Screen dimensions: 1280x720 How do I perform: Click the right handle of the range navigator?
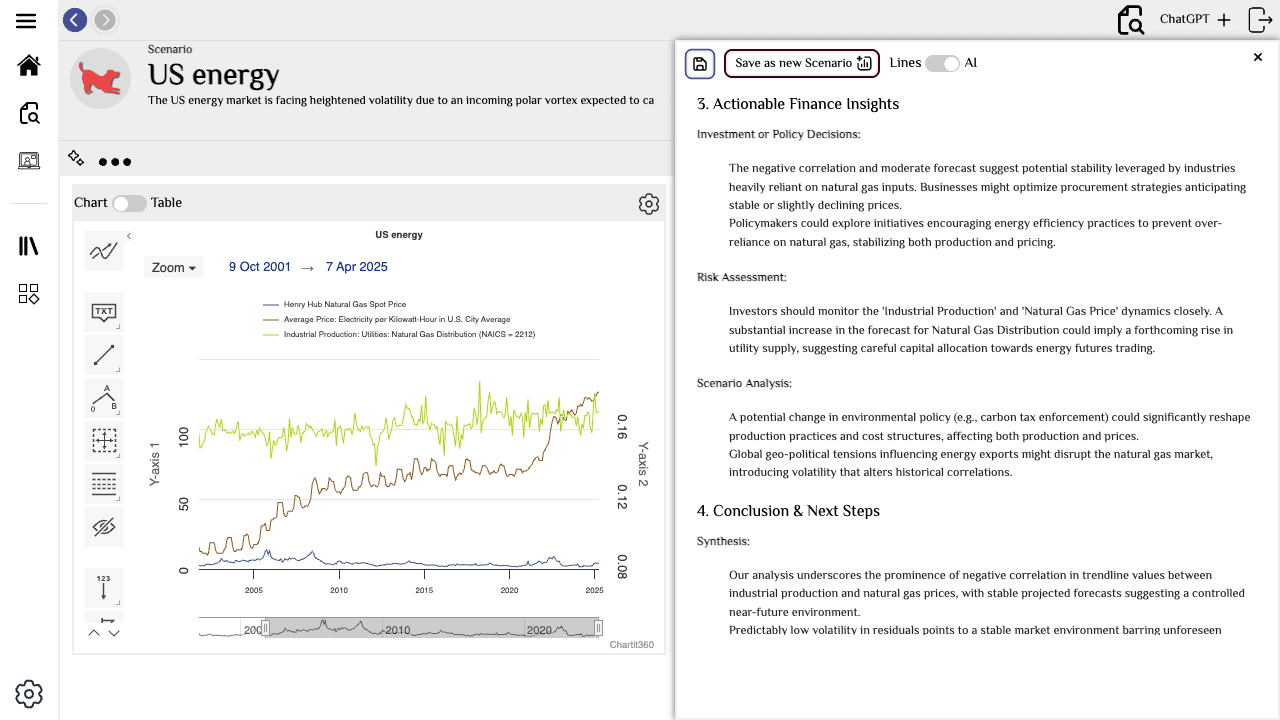tap(599, 628)
